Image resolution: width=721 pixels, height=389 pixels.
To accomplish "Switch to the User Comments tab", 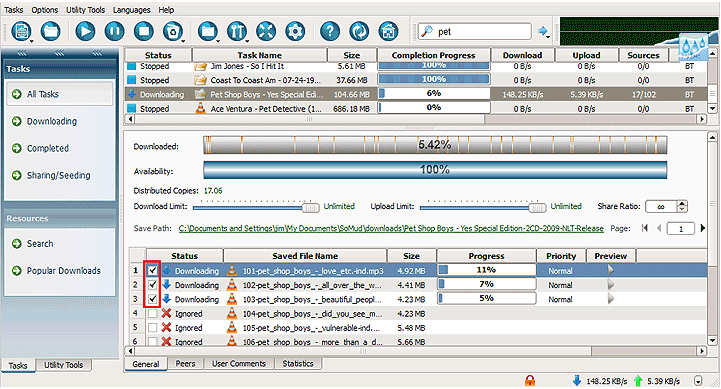I will pyautogui.click(x=239, y=364).
